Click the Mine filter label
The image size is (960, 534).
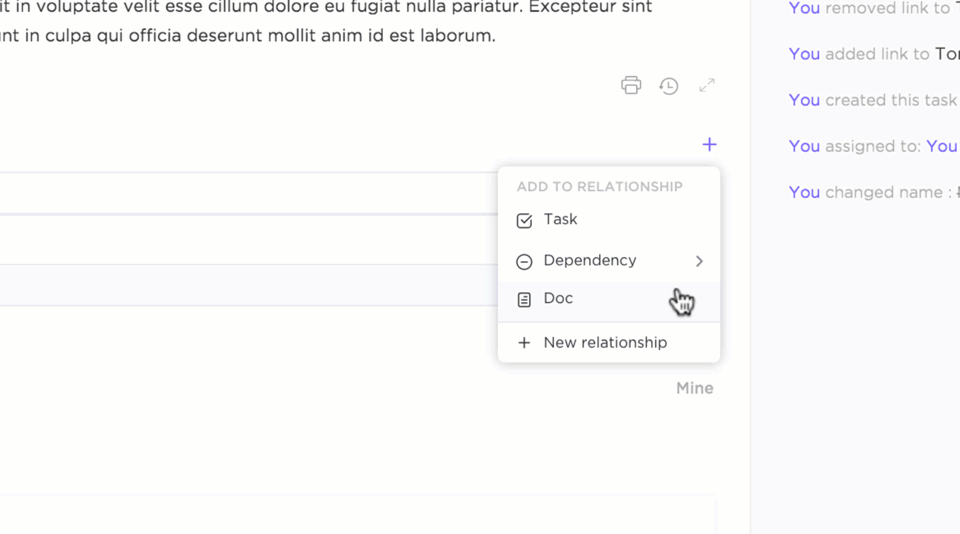coord(694,388)
